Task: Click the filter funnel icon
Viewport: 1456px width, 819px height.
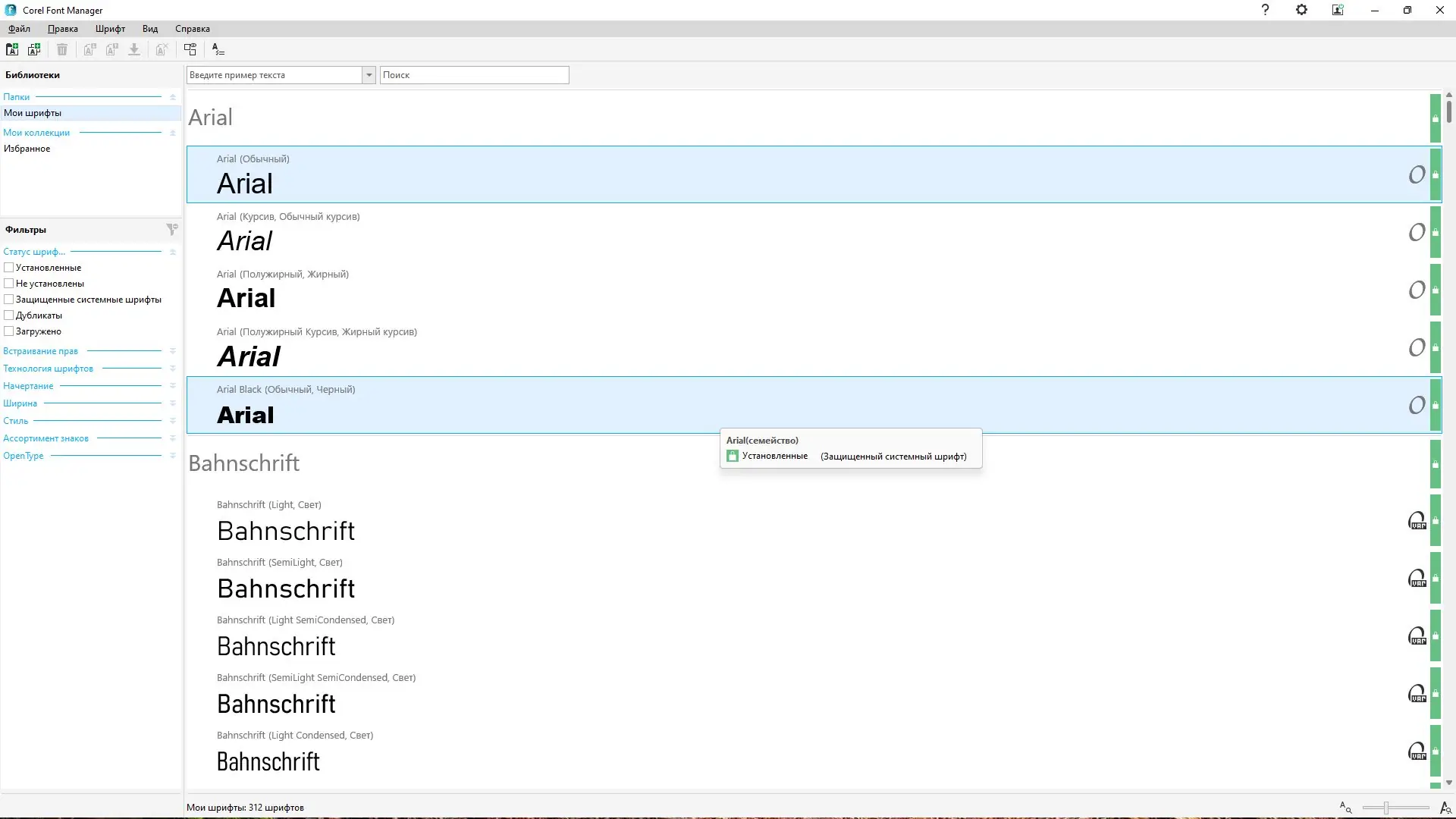Action: point(172,229)
